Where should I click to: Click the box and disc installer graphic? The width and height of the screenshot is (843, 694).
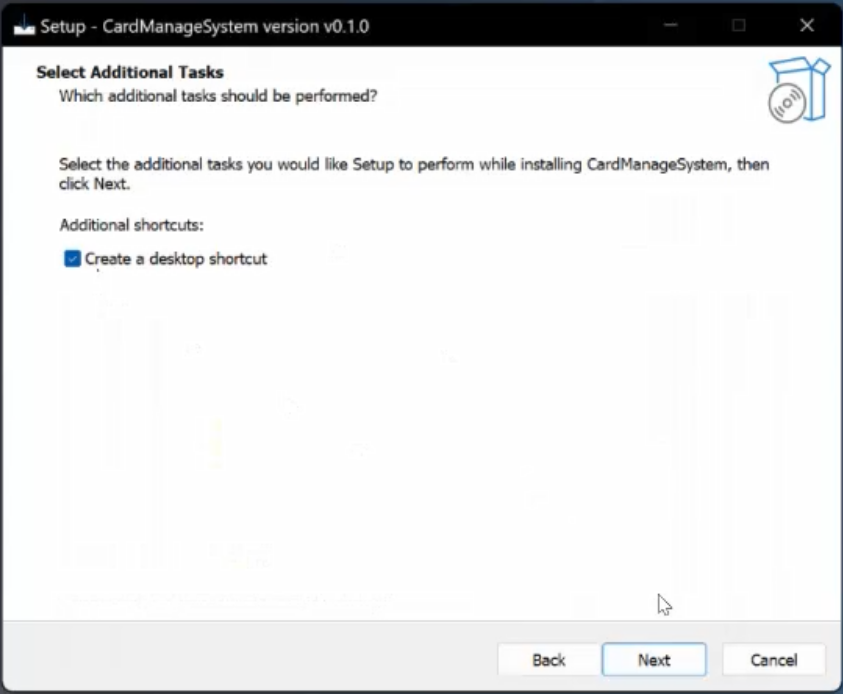click(x=800, y=89)
